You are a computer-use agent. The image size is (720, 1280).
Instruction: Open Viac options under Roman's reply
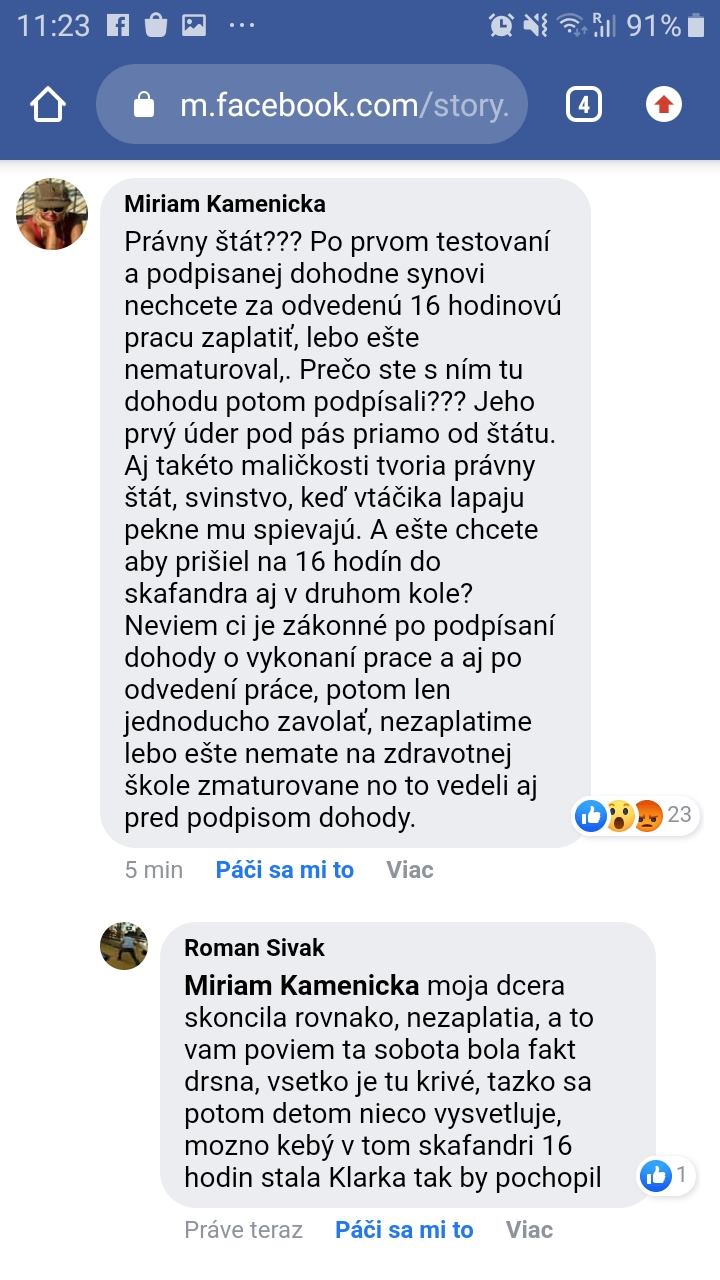coord(529,1230)
